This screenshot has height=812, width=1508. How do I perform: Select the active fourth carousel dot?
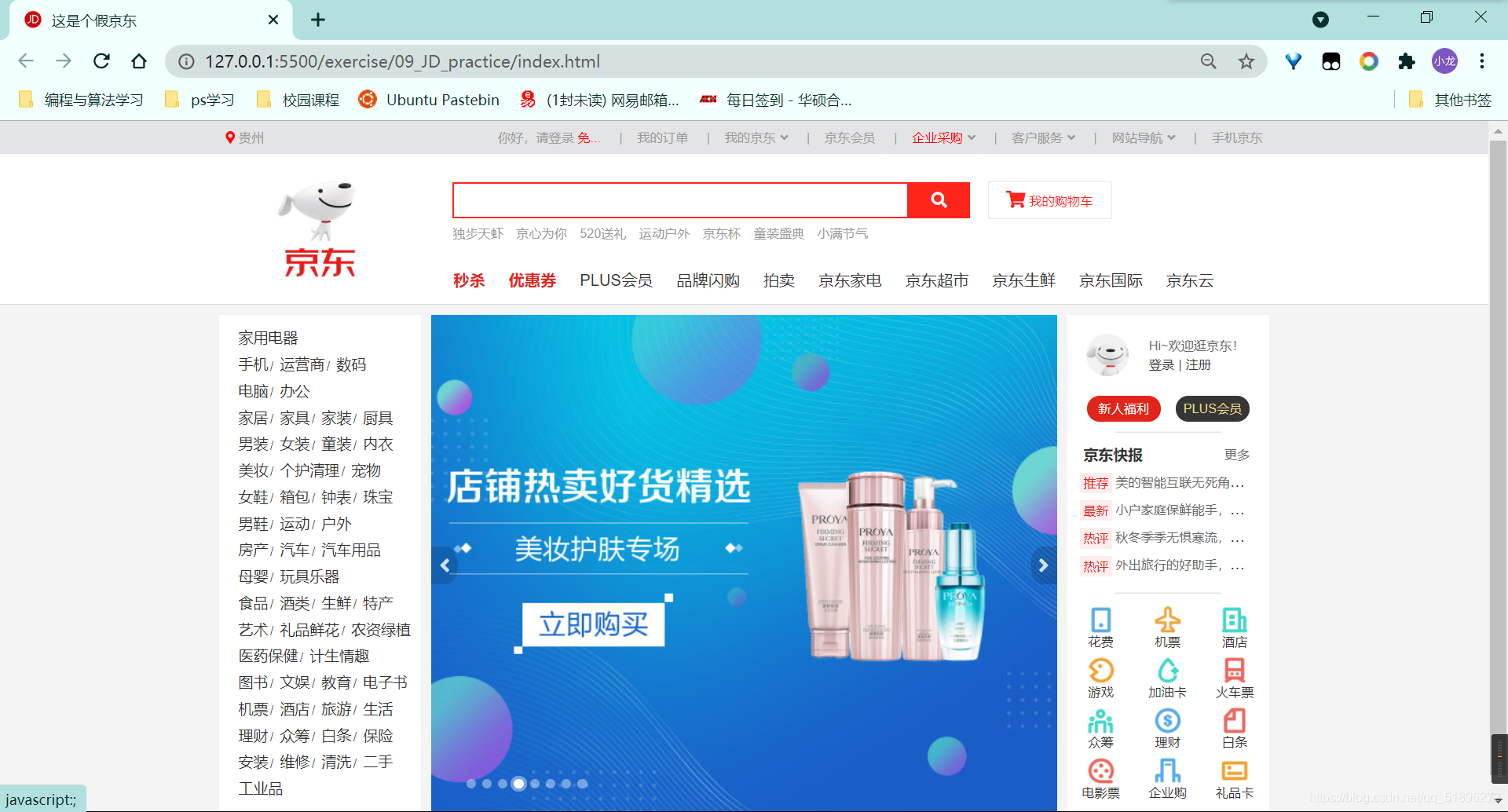coord(518,784)
